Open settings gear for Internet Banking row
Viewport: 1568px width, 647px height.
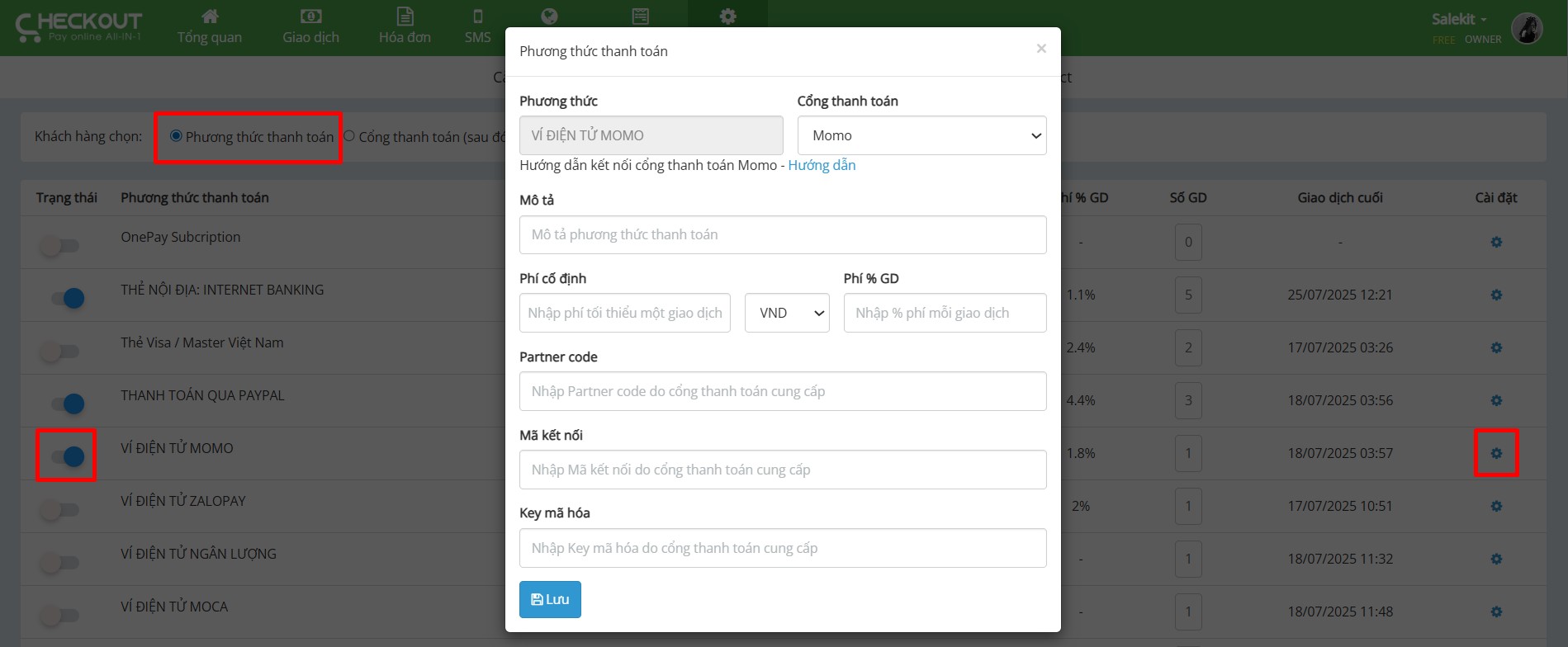coord(1496,295)
